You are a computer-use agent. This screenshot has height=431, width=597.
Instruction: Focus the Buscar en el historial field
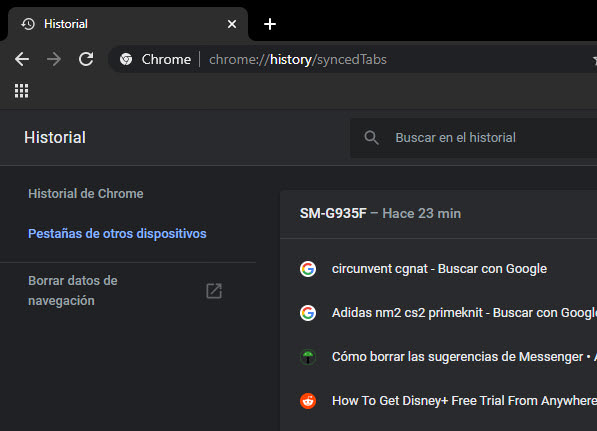[473, 137]
